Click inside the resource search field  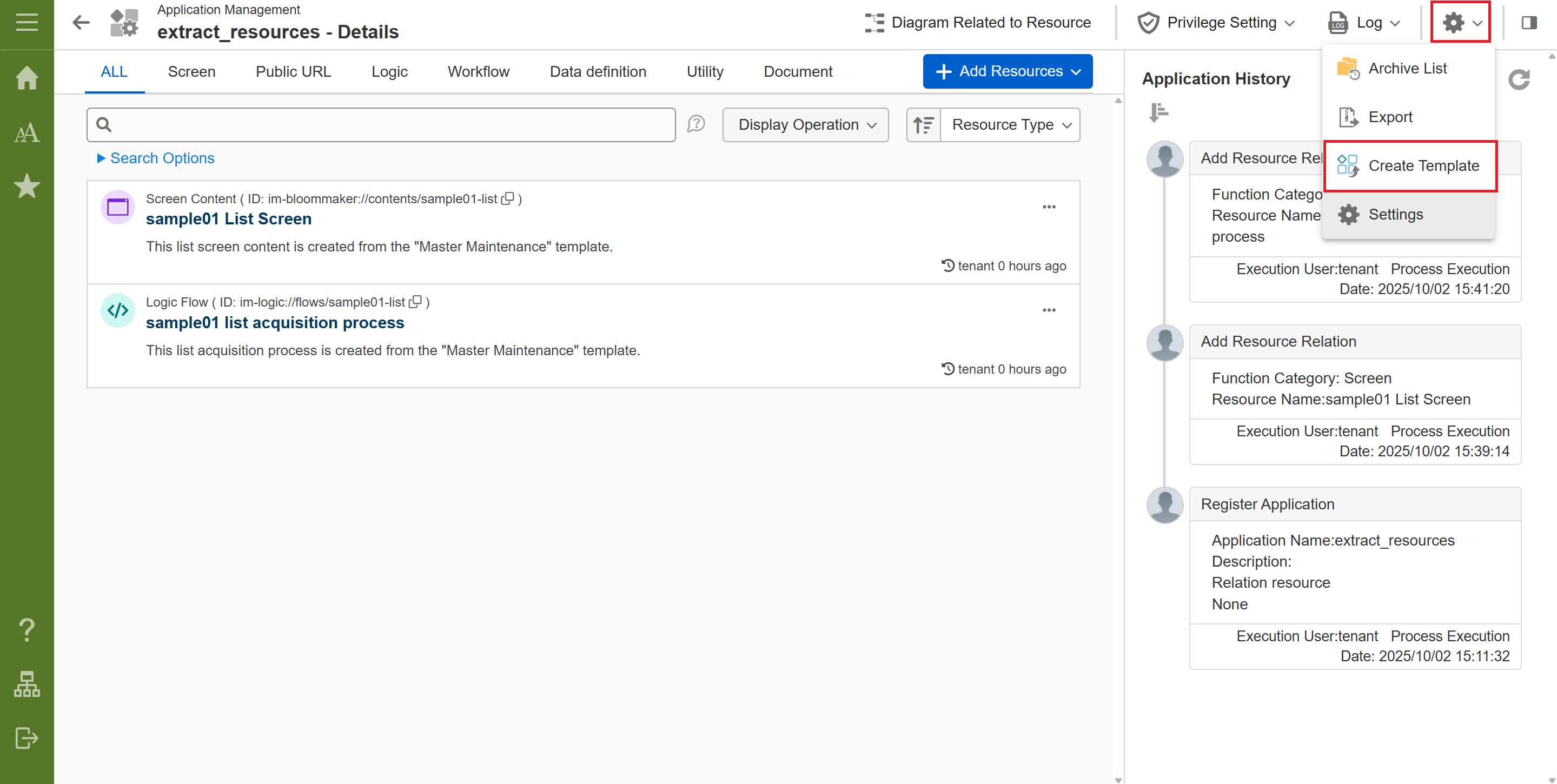pyautogui.click(x=387, y=125)
